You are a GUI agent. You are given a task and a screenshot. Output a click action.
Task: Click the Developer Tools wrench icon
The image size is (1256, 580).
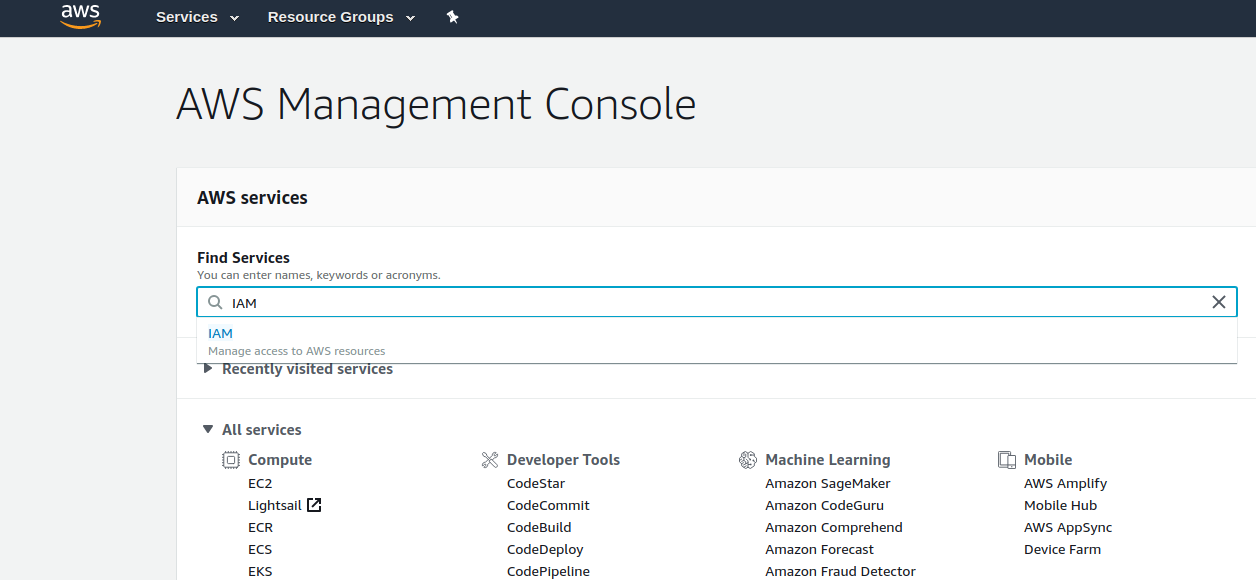tap(490, 460)
